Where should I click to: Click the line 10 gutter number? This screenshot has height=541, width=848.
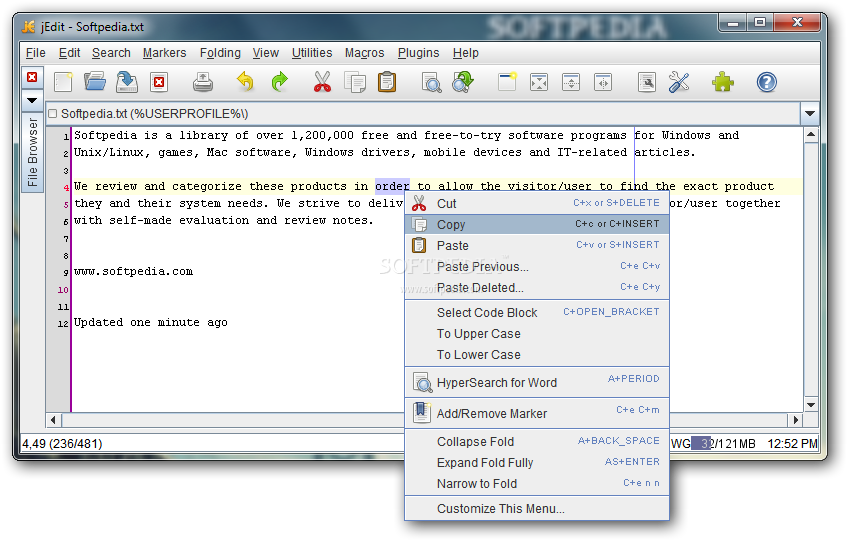point(63,290)
